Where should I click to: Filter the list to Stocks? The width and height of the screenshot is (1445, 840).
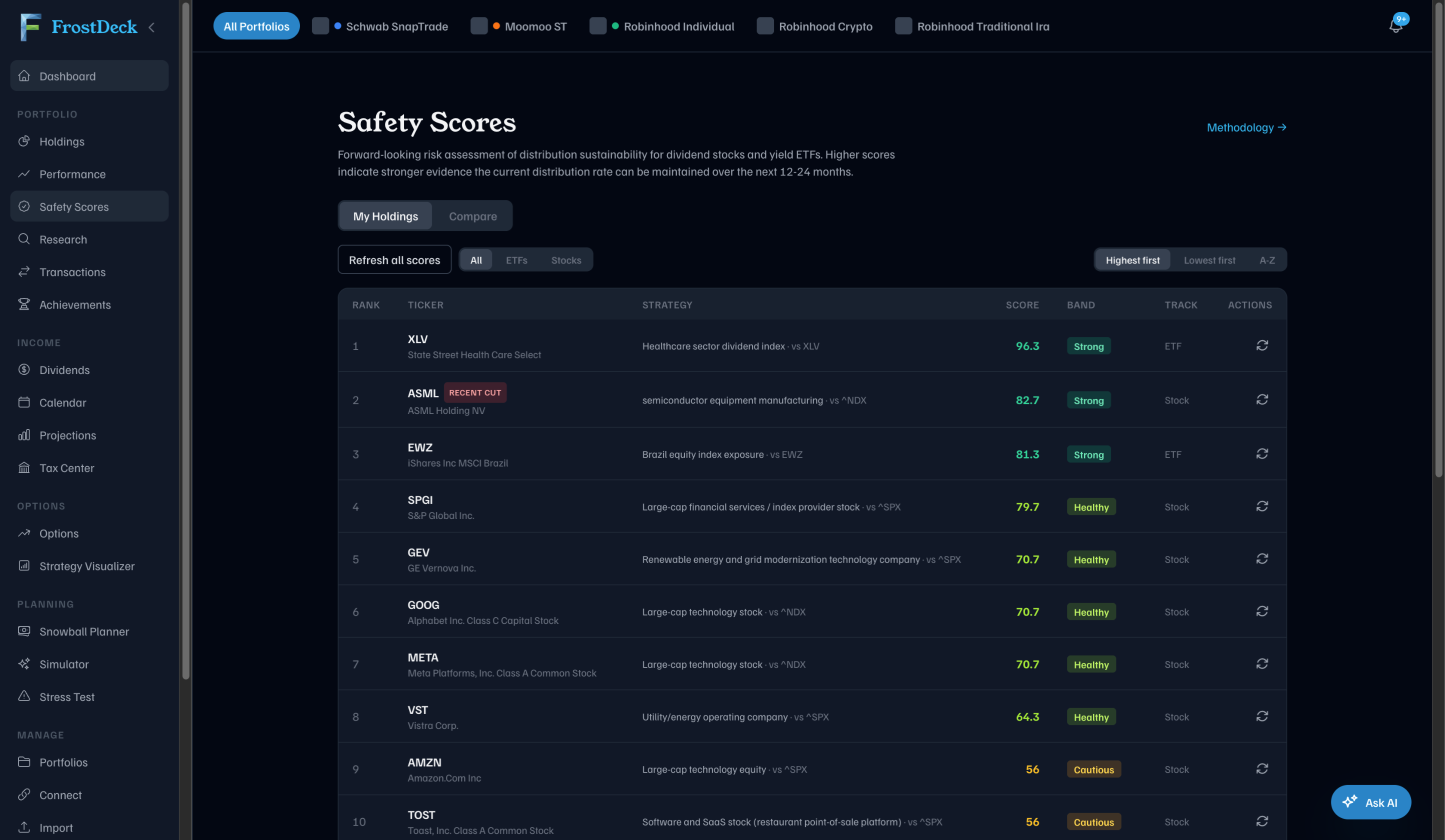coord(566,259)
